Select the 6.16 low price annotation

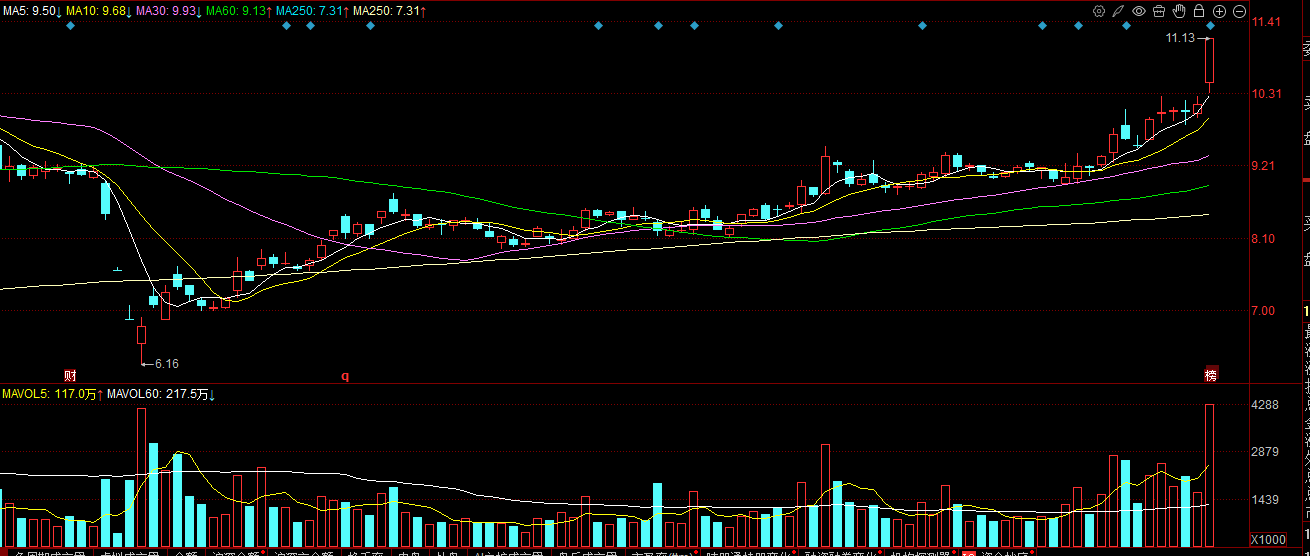(166, 364)
